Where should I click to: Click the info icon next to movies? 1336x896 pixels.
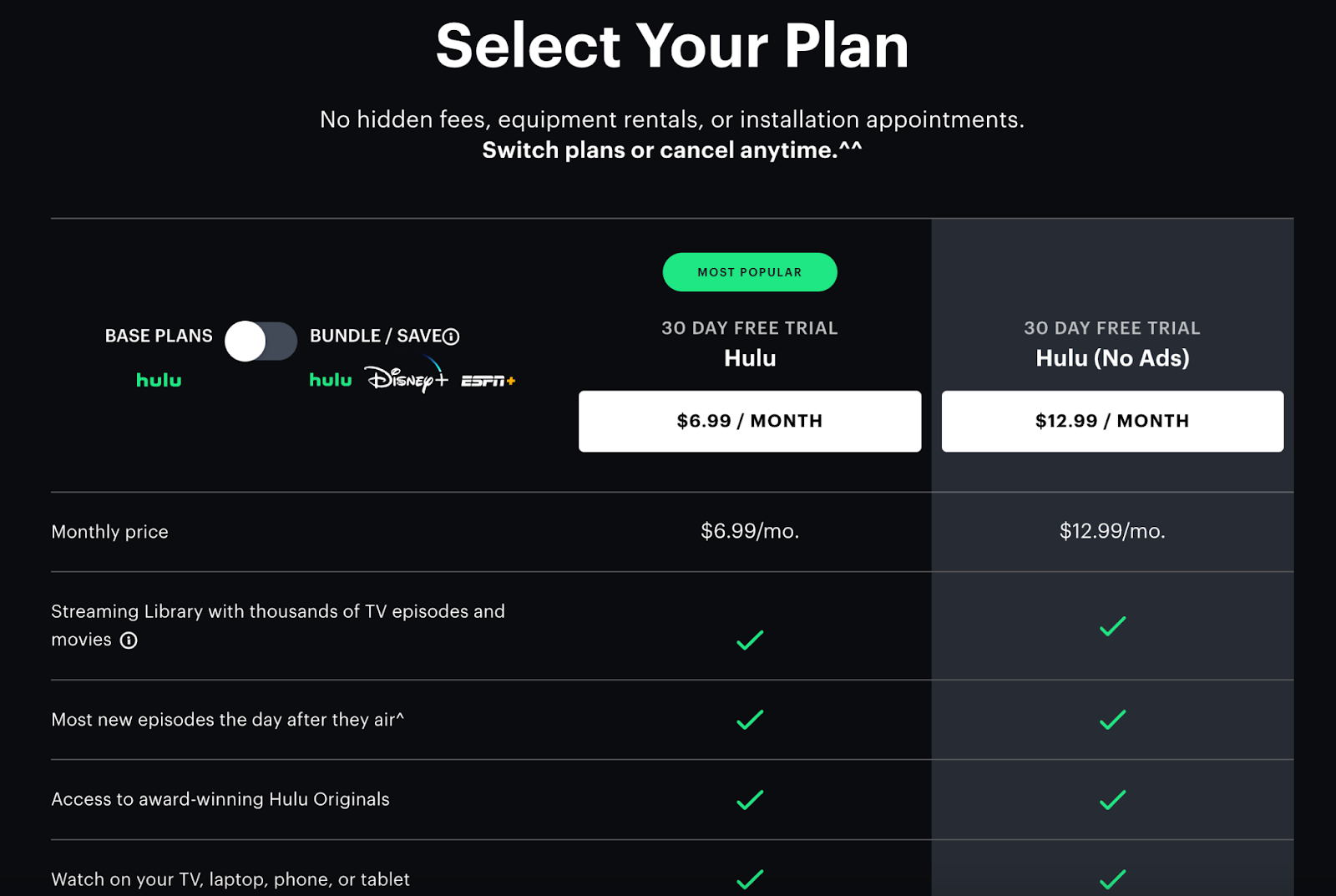pyautogui.click(x=129, y=640)
